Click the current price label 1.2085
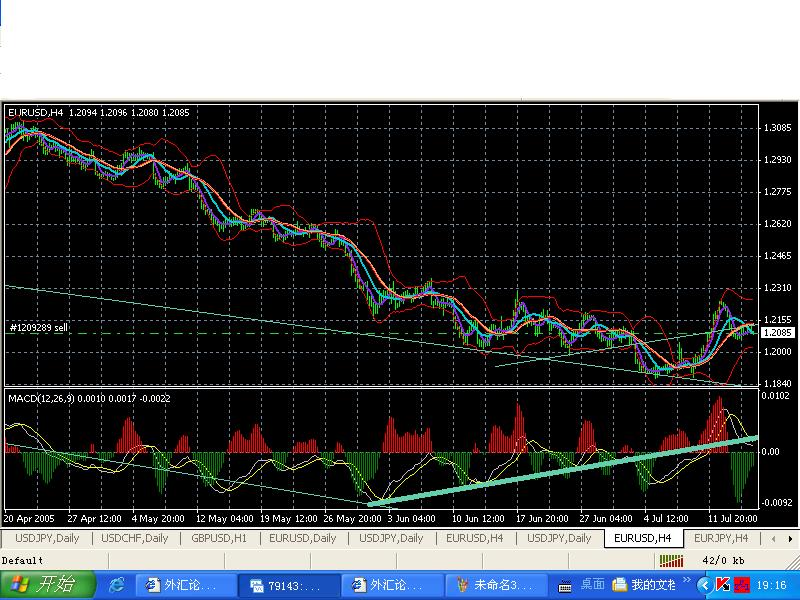This screenshot has height=600, width=800. click(x=778, y=333)
